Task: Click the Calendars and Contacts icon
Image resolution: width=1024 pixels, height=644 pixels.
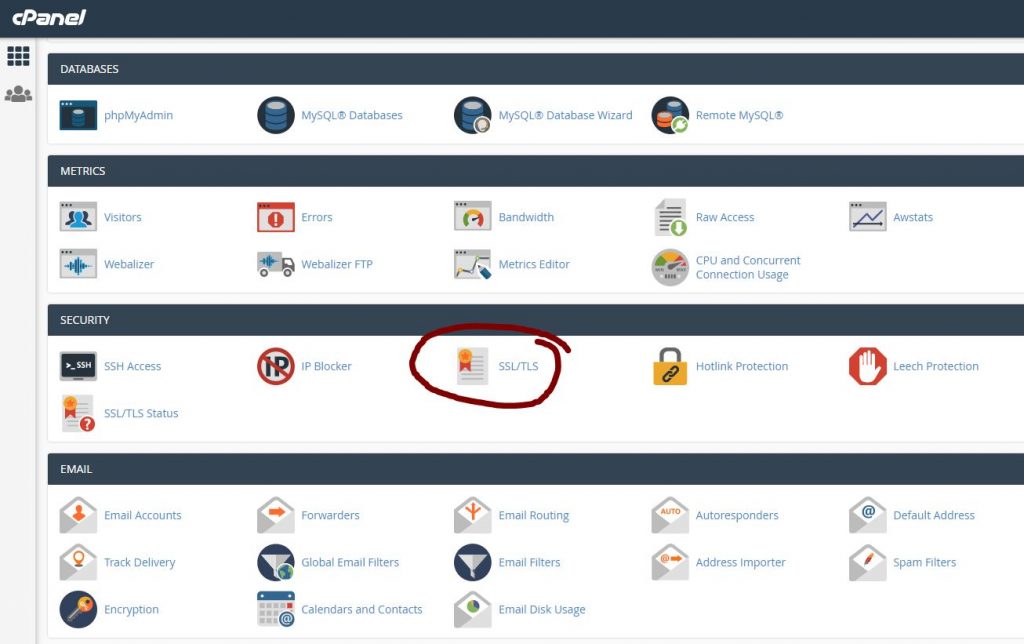Action: tap(276, 609)
